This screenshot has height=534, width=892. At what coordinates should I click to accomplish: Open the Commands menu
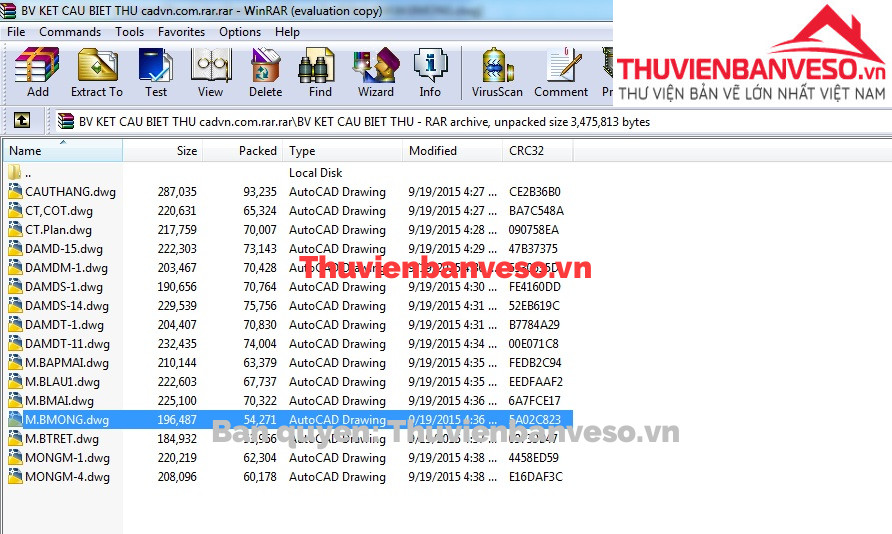(x=70, y=32)
